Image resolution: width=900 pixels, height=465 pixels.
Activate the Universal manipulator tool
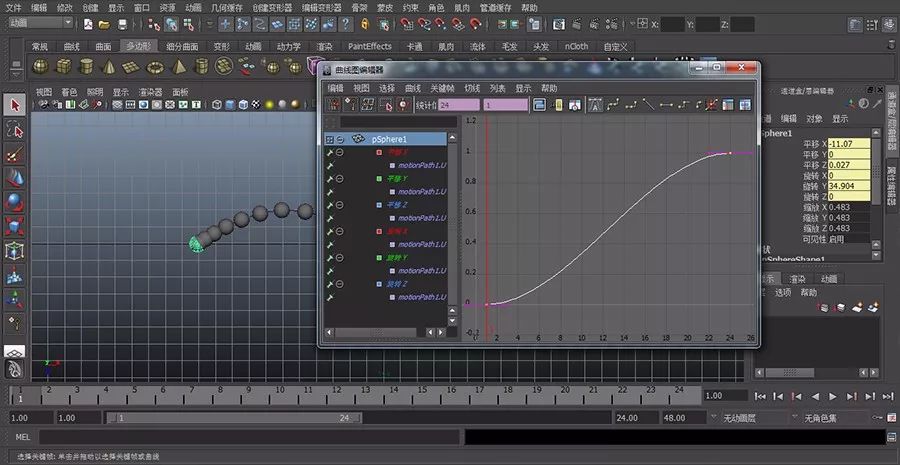[x=15, y=250]
